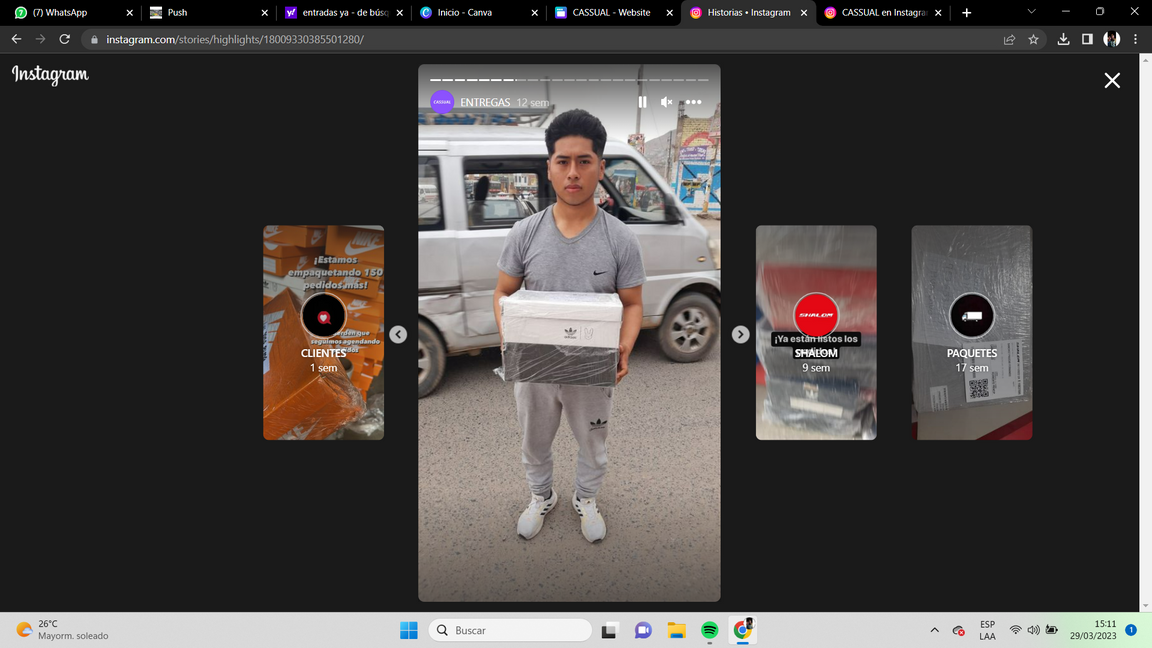Show hidden system tray icons
Image resolution: width=1152 pixels, height=648 pixels.
934,630
